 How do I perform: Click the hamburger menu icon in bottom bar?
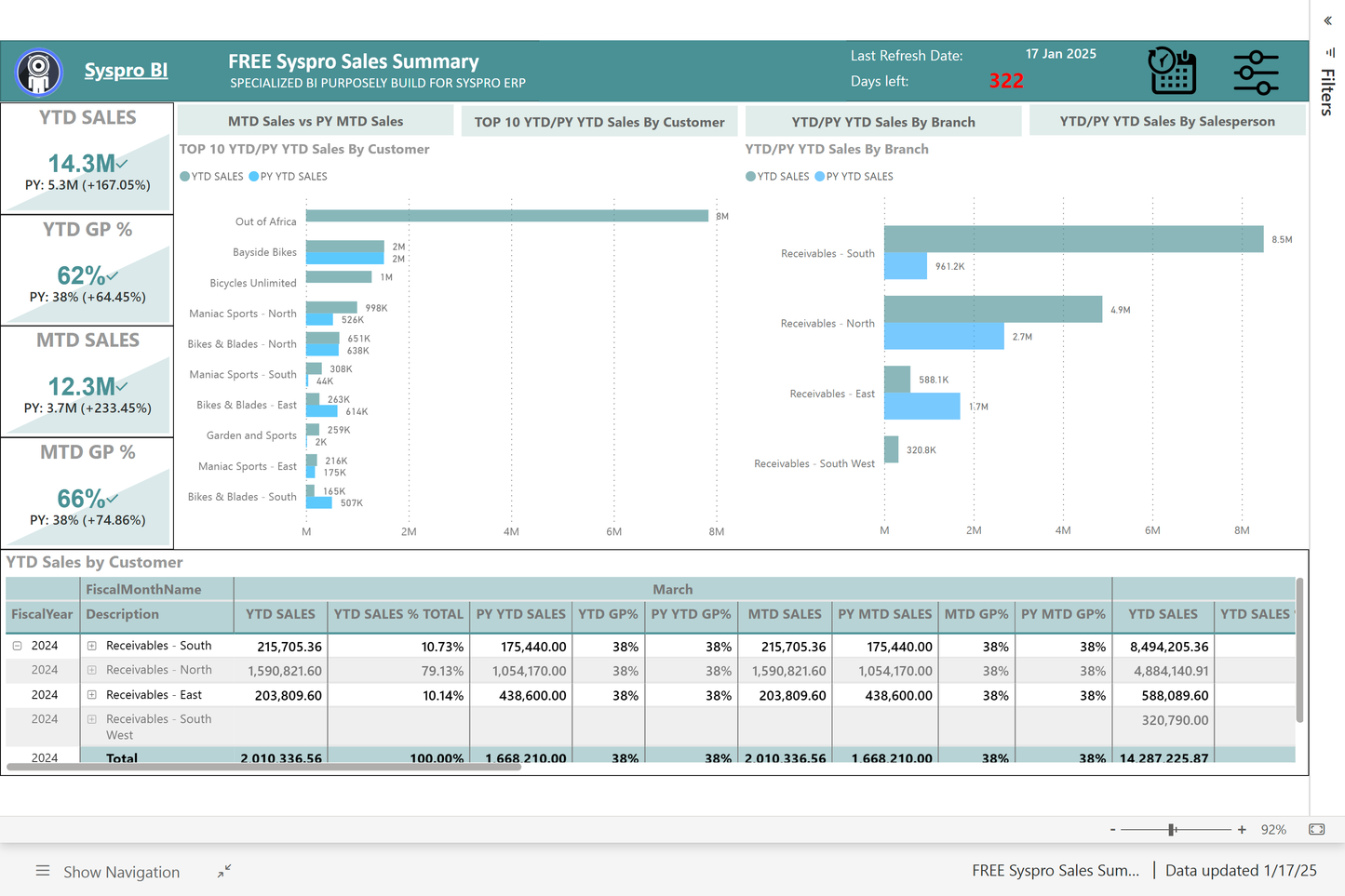(43, 871)
